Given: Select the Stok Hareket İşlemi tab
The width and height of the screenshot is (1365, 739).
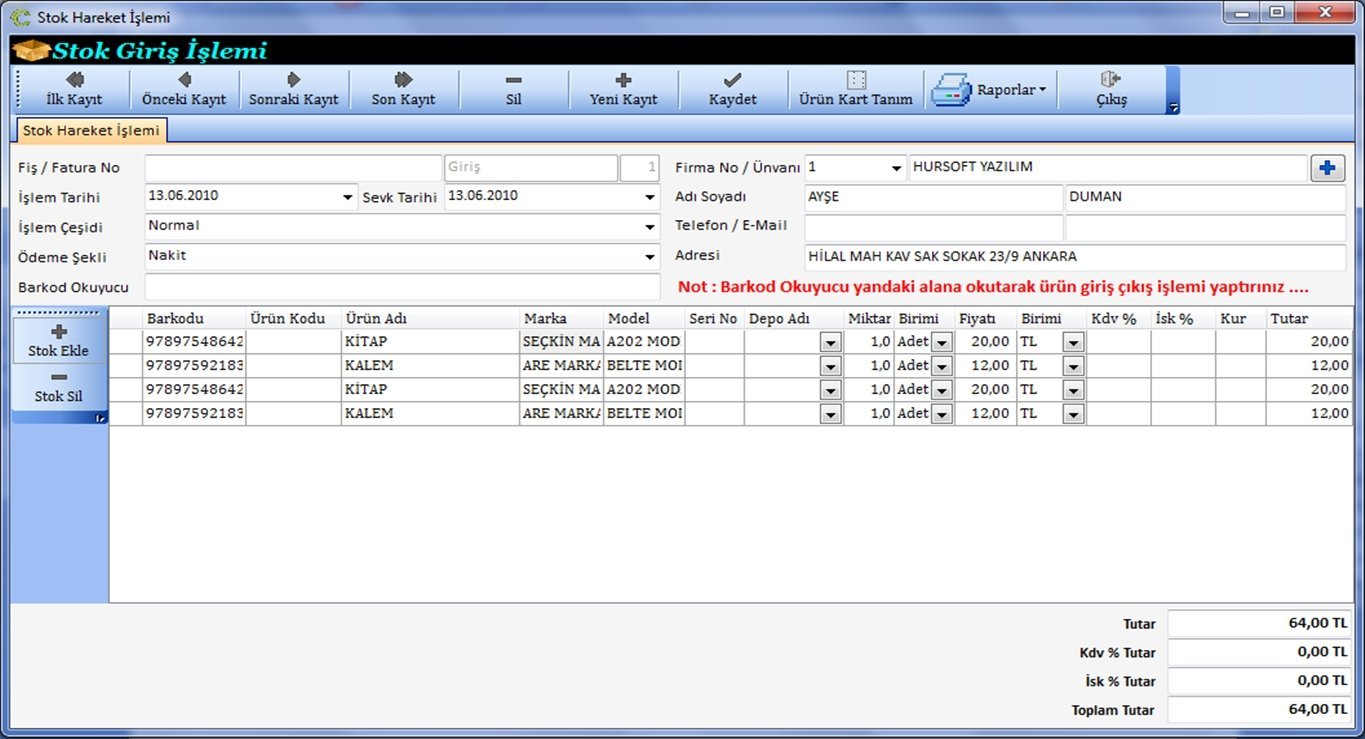Looking at the screenshot, I should click(x=91, y=131).
